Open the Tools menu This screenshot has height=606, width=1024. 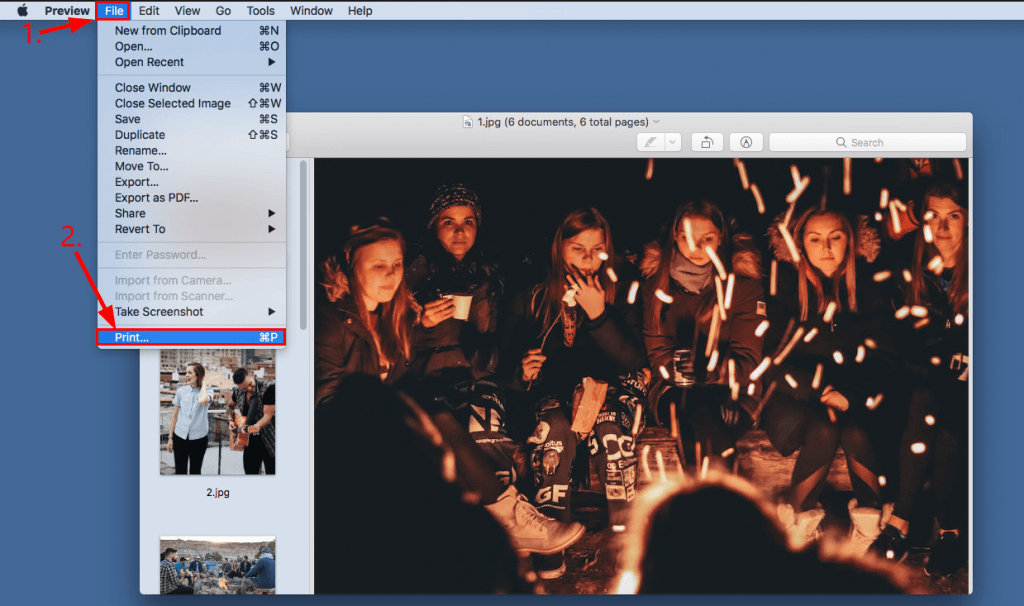pos(261,10)
